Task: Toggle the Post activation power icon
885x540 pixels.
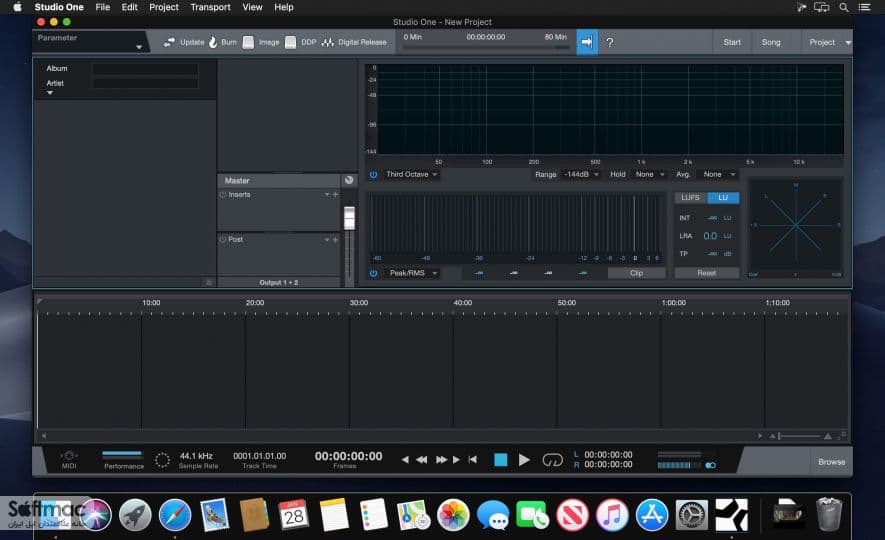Action: (223, 240)
